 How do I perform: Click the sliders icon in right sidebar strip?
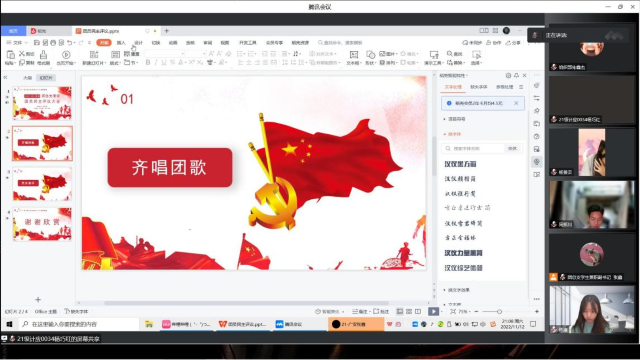(x=537, y=98)
